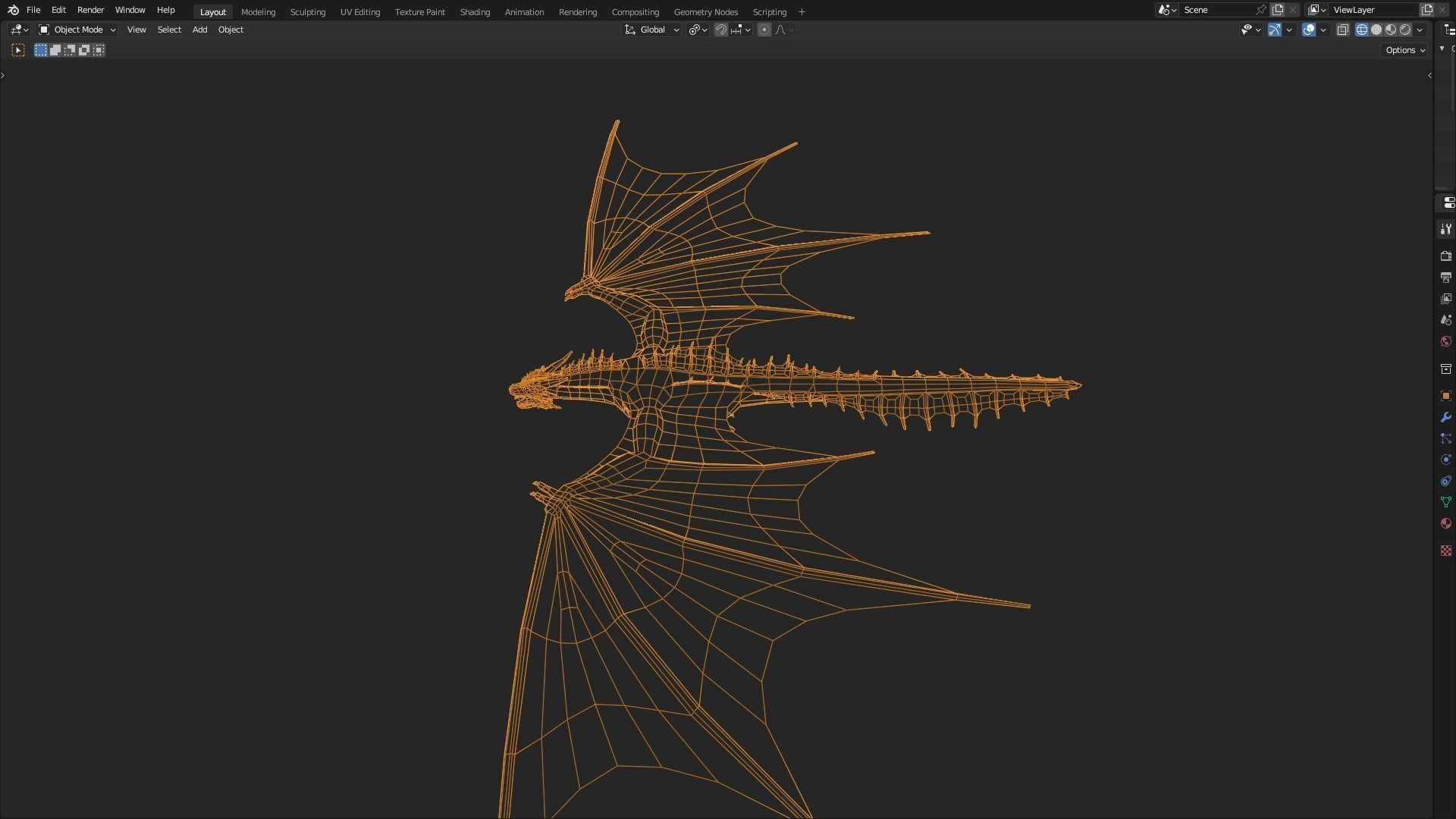
Task: Open the Output properties tab
Action: [1445, 278]
